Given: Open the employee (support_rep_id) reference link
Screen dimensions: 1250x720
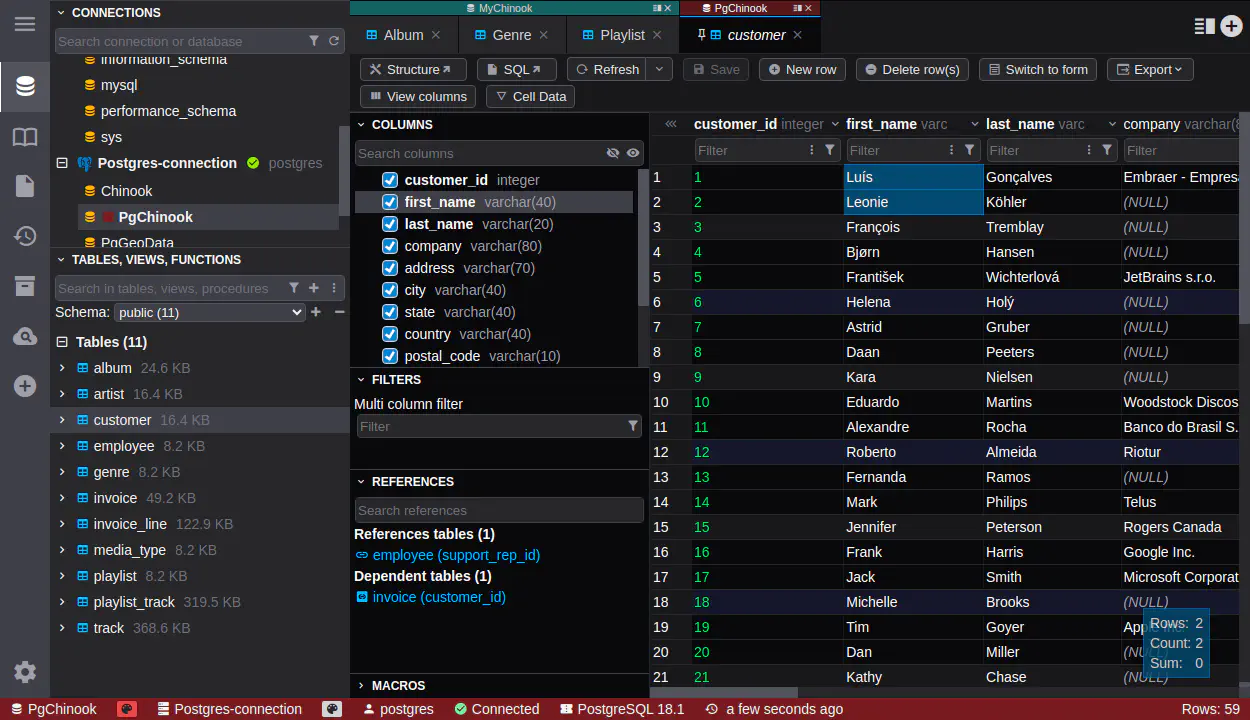Looking at the screenshot, I should pyautogui.click(x=456, y=555).
